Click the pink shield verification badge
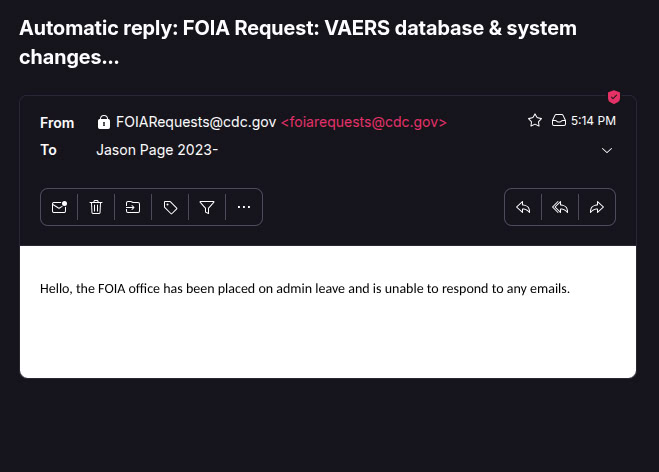 coord(614,97)
